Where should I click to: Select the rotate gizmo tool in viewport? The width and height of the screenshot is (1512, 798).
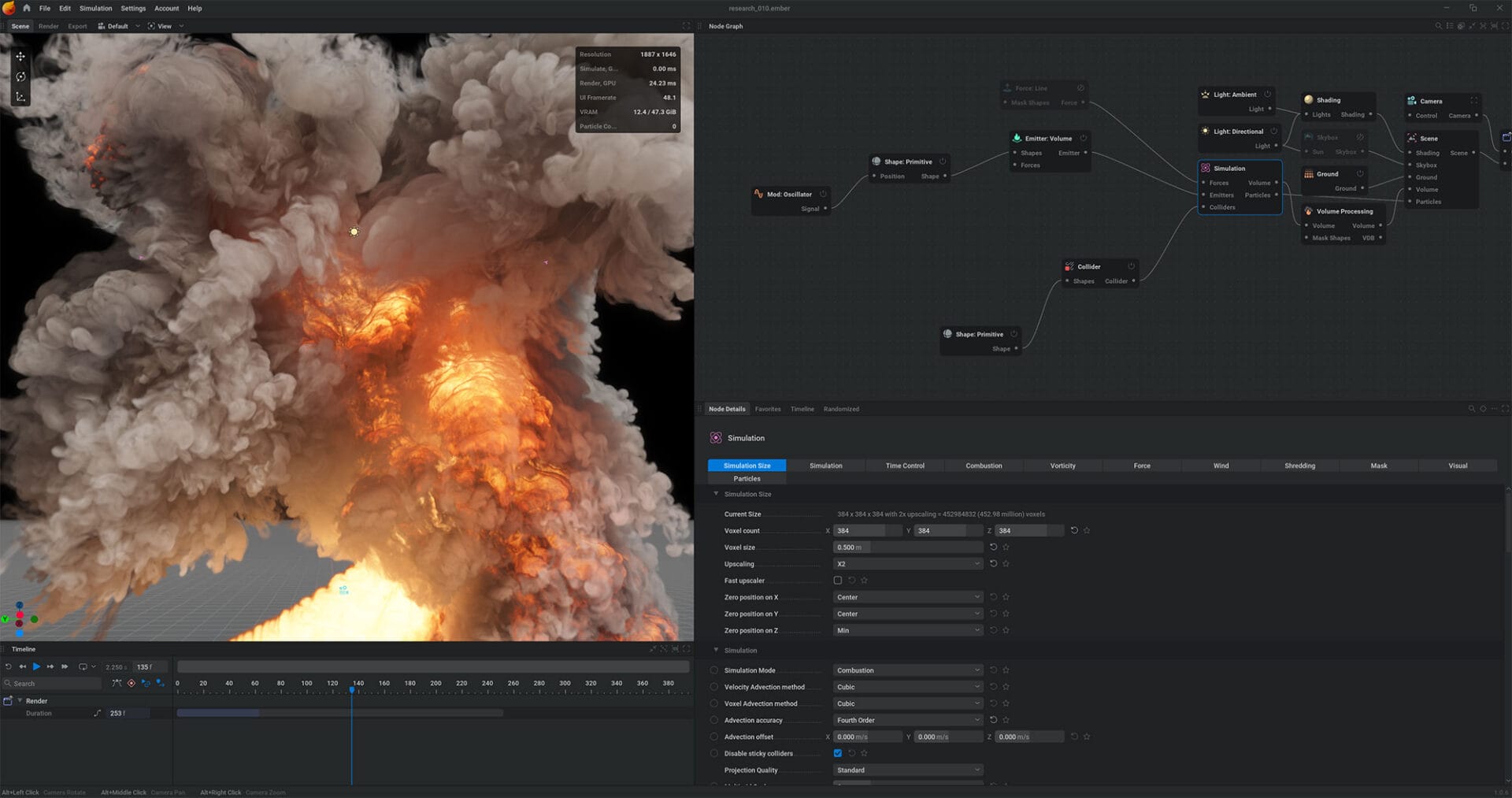click(x=20, y=77)
